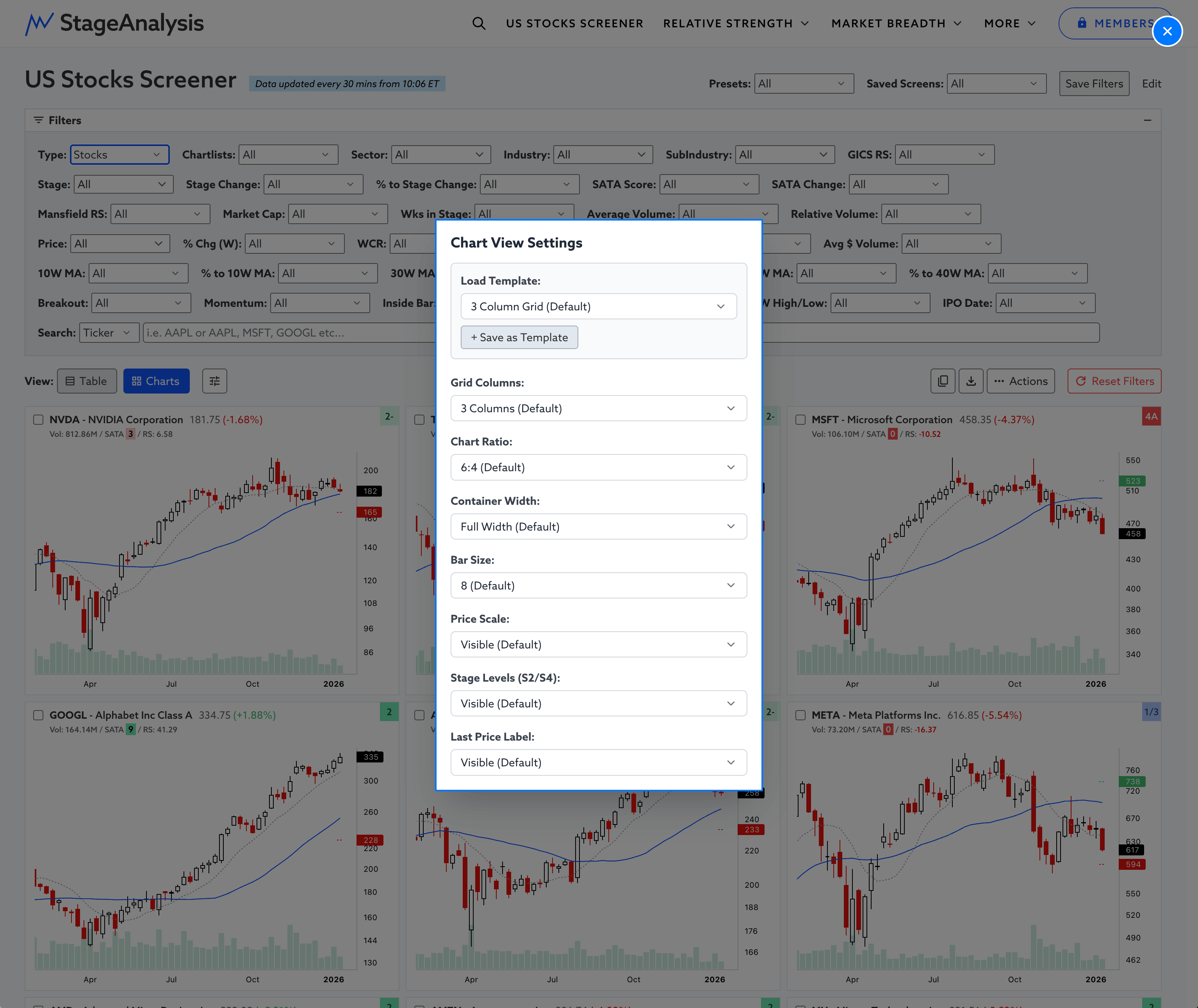Open the Load Template dropdown
The height and width of the screenshot is (1008, 1198).
tap(598, 306)
